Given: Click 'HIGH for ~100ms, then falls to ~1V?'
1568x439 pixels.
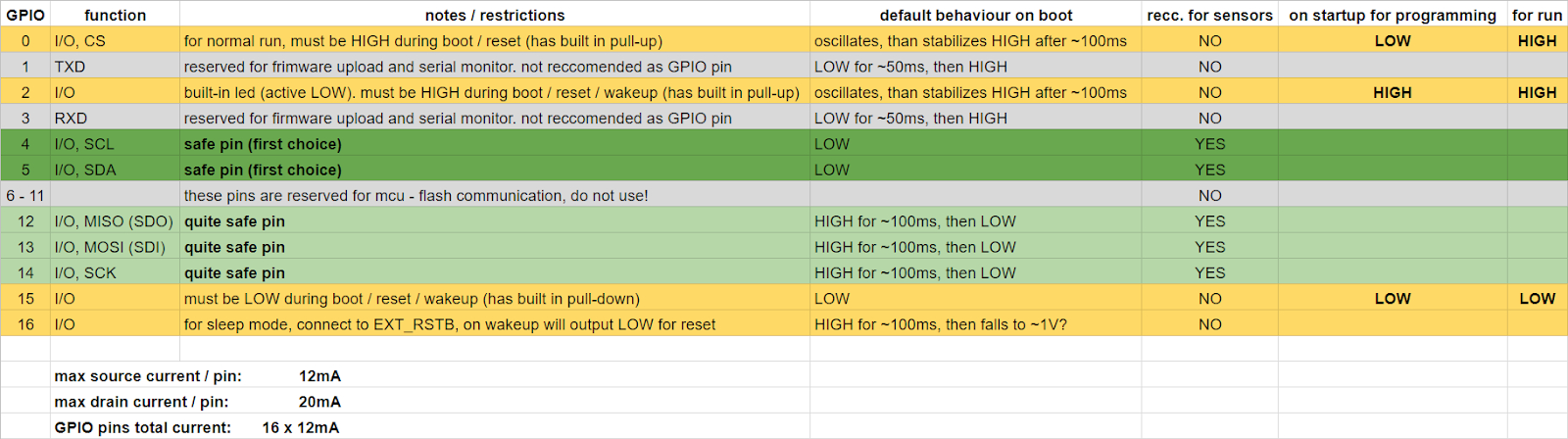Looking at the screenshot, I should [976, 324].
